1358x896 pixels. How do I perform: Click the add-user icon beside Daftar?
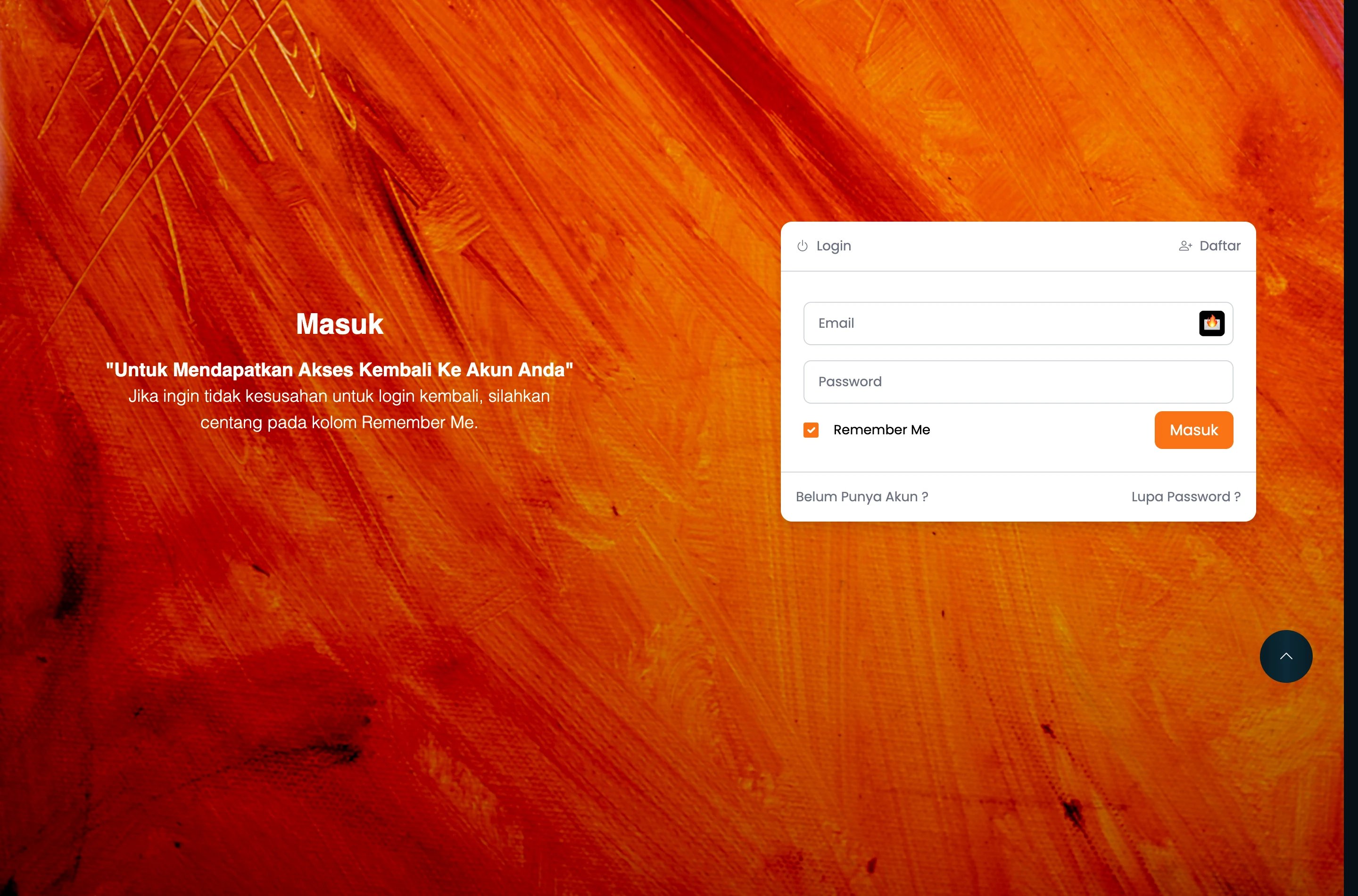(x=1185, y=246)
